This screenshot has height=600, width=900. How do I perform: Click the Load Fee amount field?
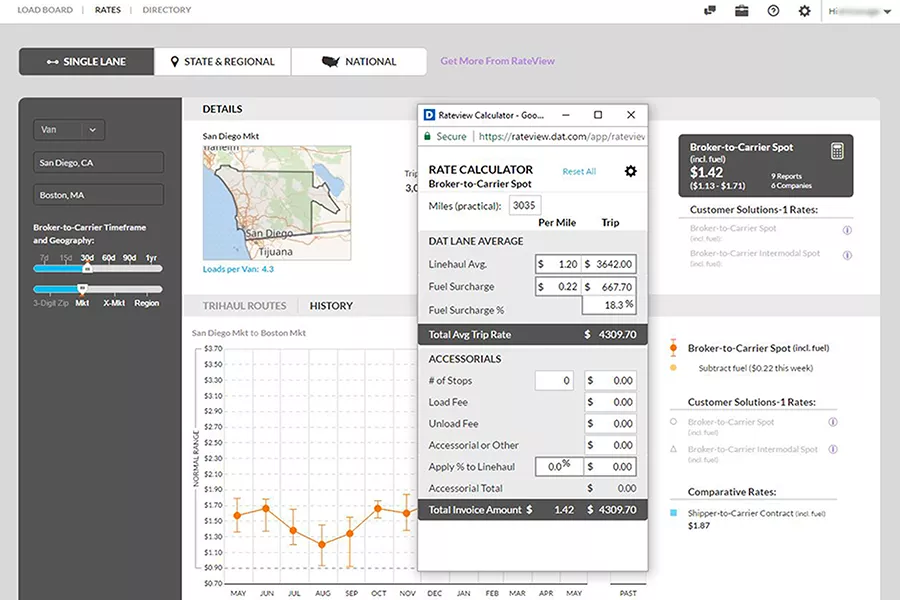pos(610,402)
